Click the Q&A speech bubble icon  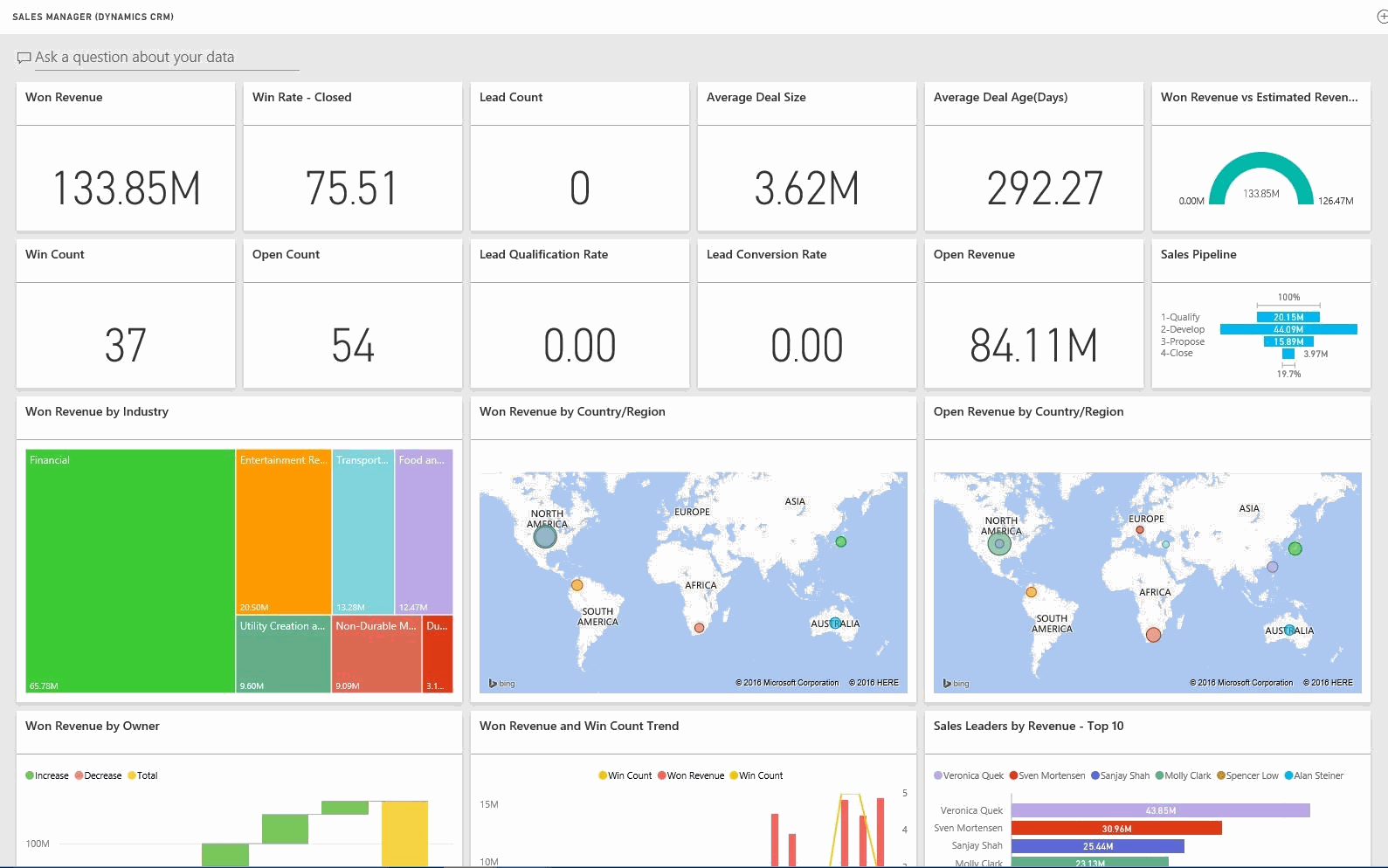(24, 58)
